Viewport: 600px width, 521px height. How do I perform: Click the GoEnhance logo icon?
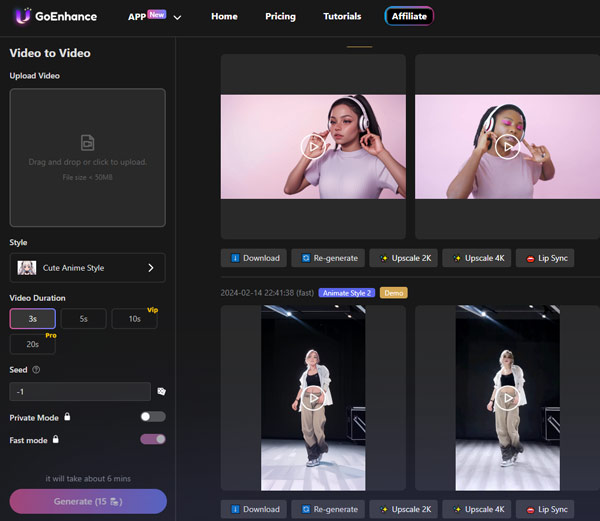22,16
